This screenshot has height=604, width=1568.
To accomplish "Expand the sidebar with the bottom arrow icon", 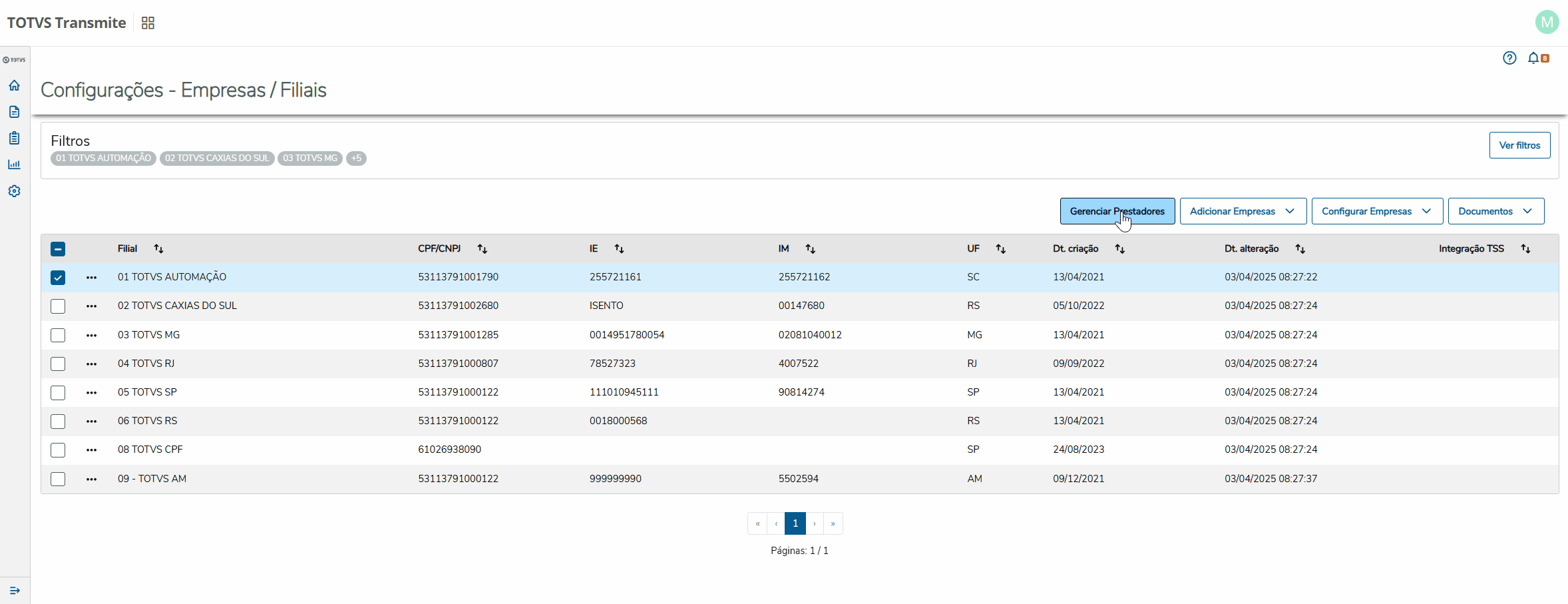I will (15, 591).
